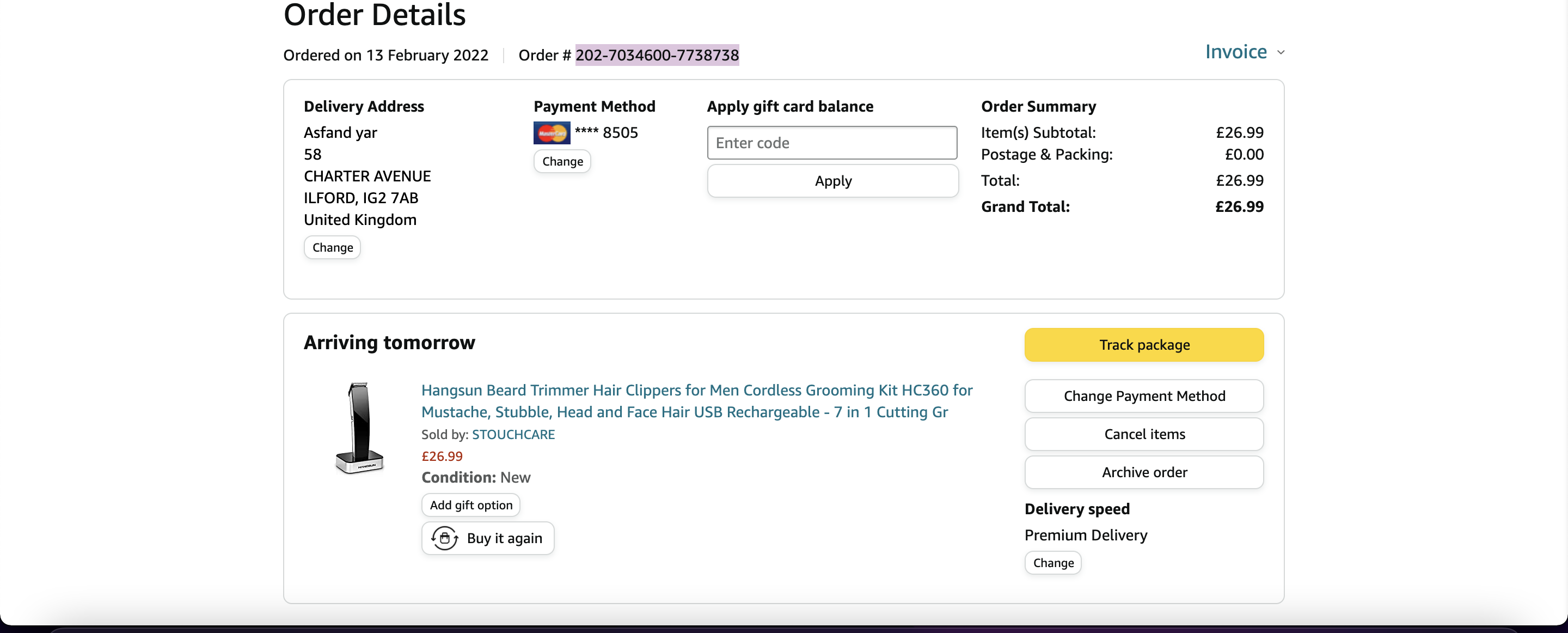Visit the STOUCHCARE seller page
1568x633 pixels.
click(x=513, y=434)
